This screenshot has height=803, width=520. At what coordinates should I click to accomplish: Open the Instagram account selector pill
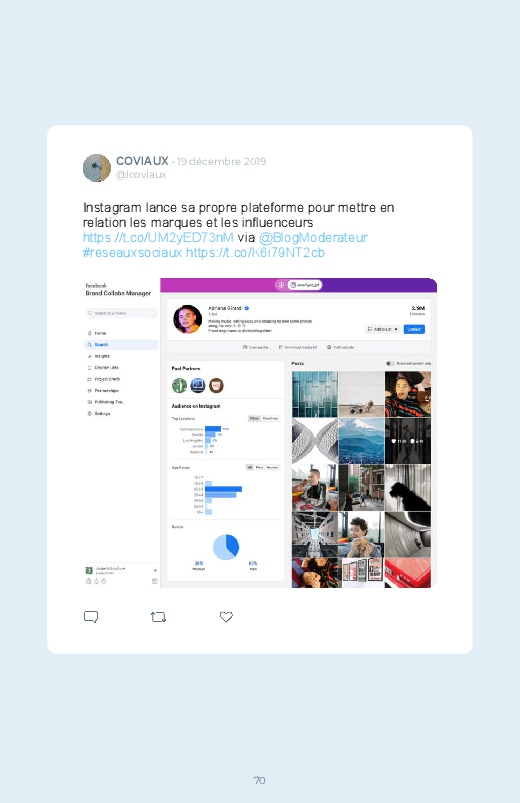[x=305, y=285]
